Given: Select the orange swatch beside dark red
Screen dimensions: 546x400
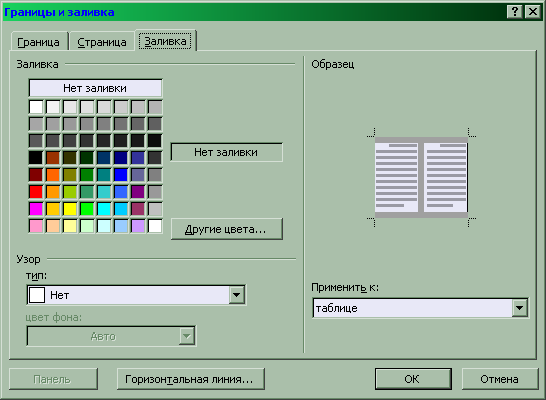Looking at the screenshot, I should (53, 175).
